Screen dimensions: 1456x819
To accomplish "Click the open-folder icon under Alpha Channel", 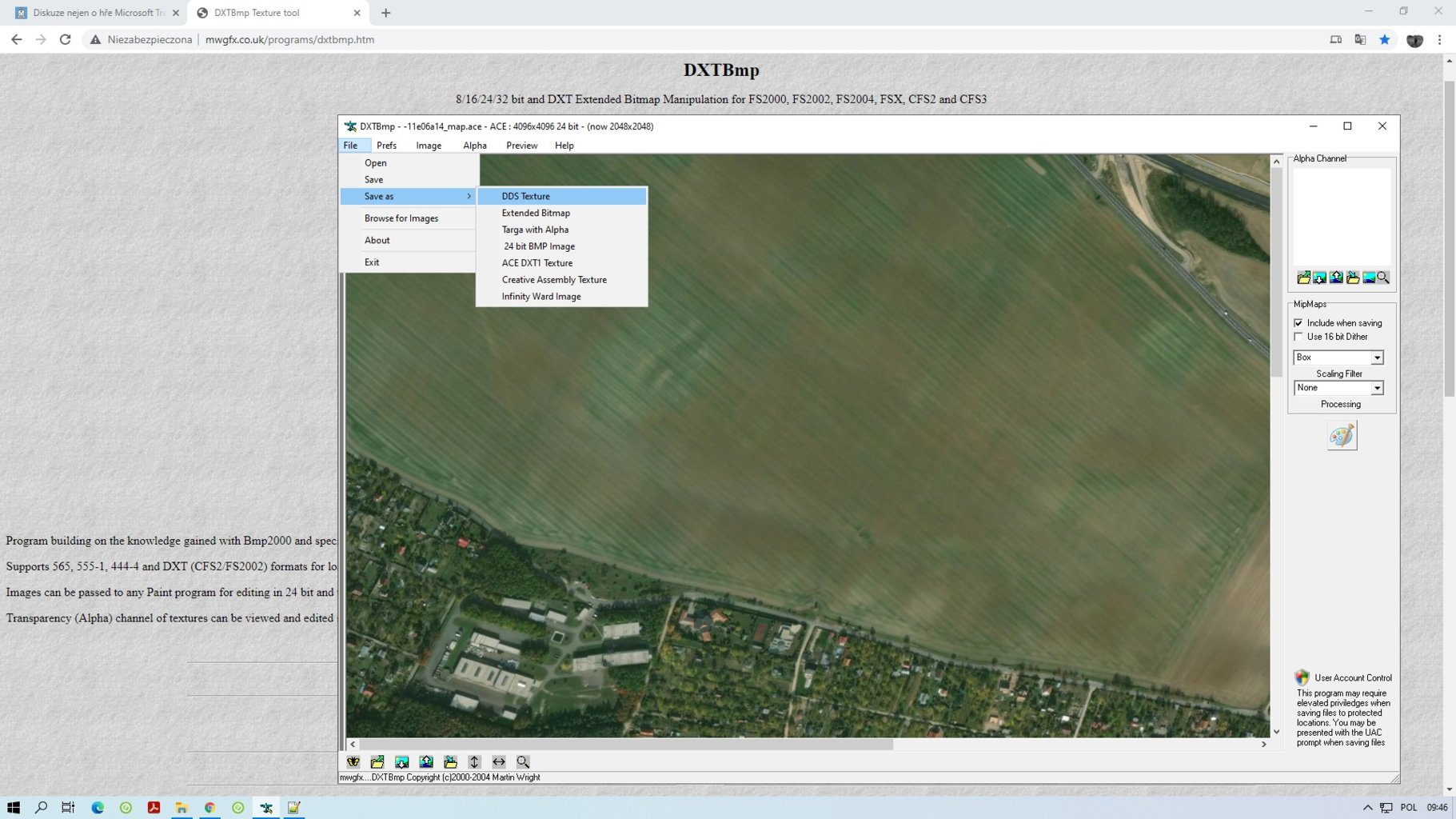I will [1304, 278].
